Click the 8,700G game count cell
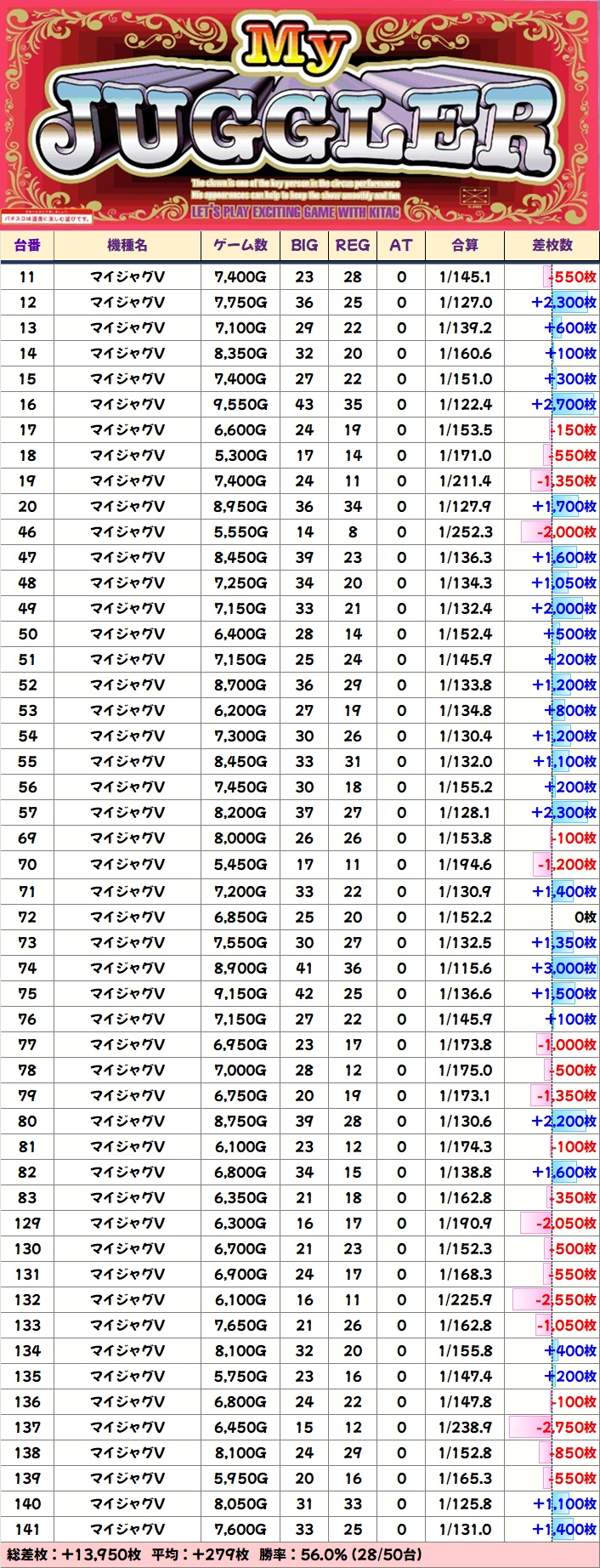Image resolution: width=600 pixels, height=1568 pixels. (x=241, y=685)
